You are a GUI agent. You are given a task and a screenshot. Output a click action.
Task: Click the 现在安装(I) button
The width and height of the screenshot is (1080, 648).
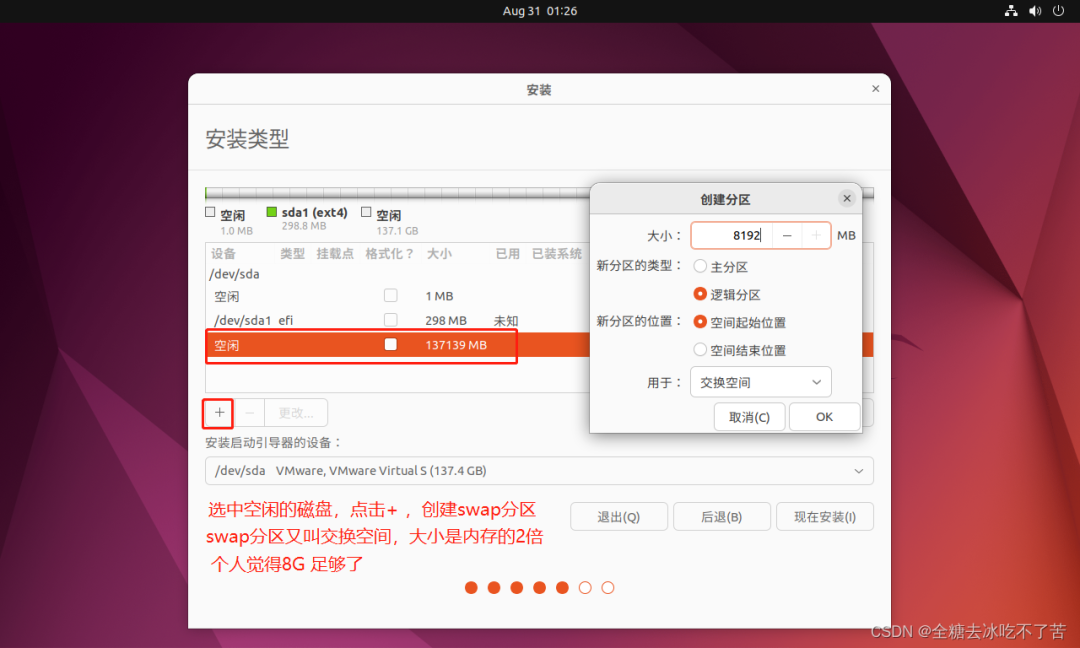pyautogui.click(x=824, y=517)
